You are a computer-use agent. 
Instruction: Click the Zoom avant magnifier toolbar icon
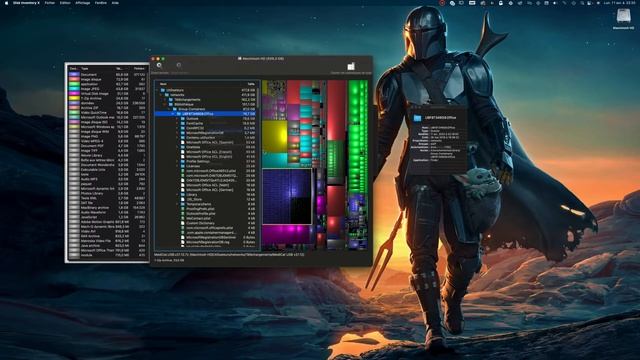(159, 65)
